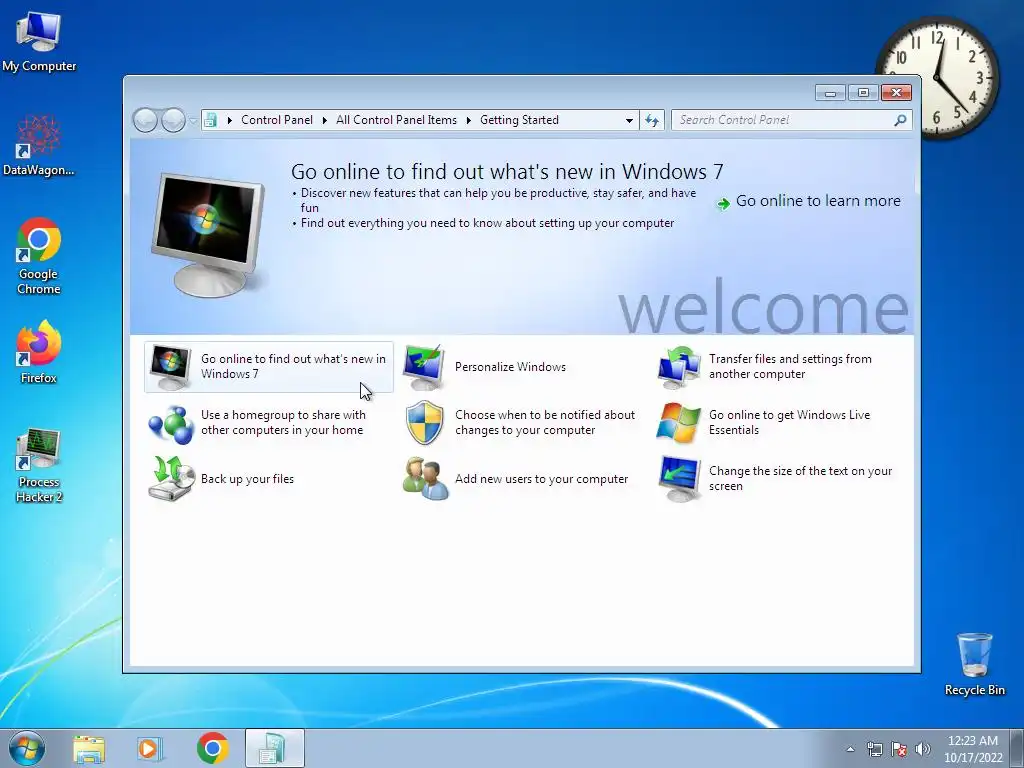The width and height of the screenshot is (1024, 768).
Task: Go to Control Panel in the breadcrumb
Action: tap(277, 120)
